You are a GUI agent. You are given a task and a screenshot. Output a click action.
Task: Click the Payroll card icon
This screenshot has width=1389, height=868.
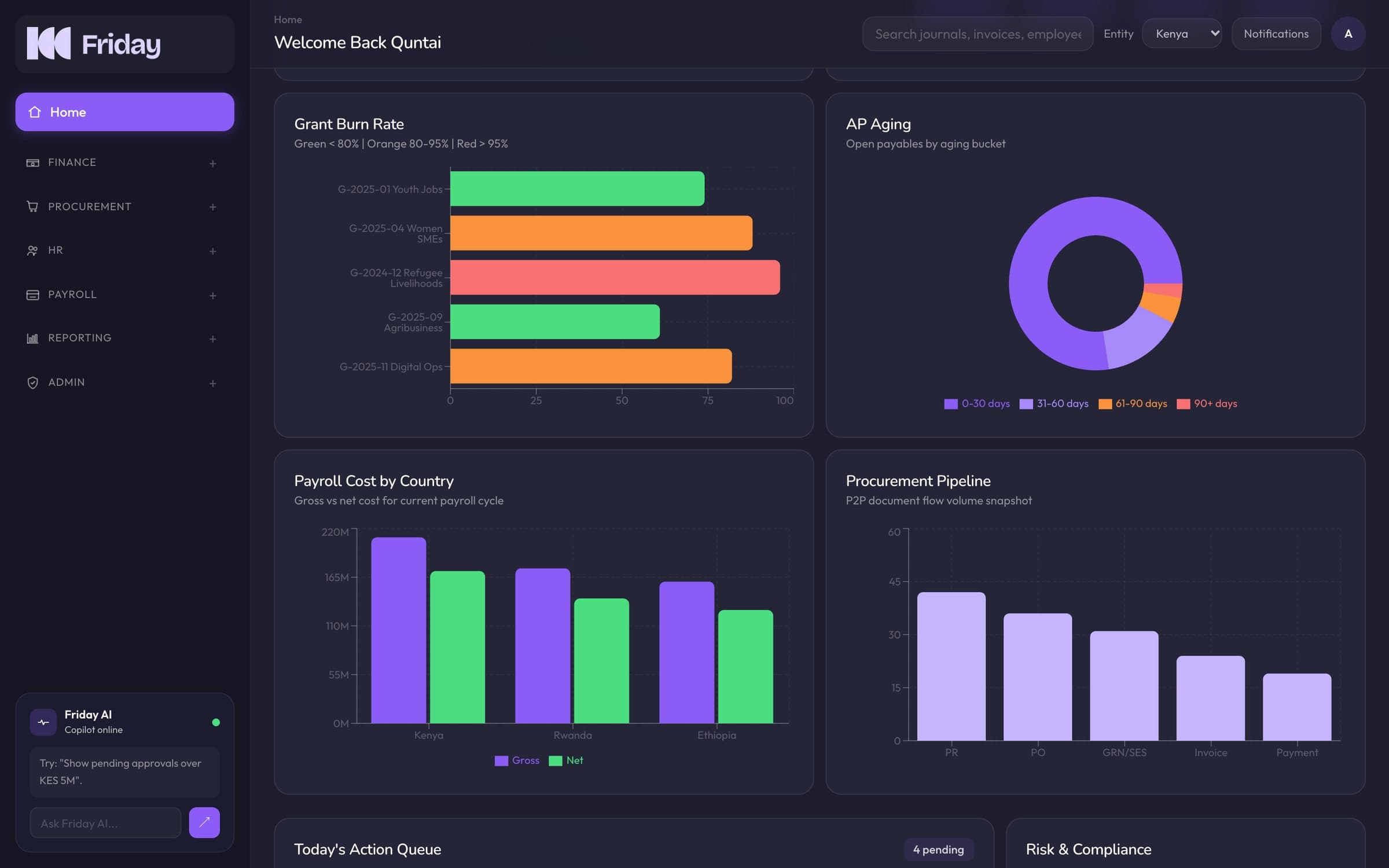click(x=32, y=295)
